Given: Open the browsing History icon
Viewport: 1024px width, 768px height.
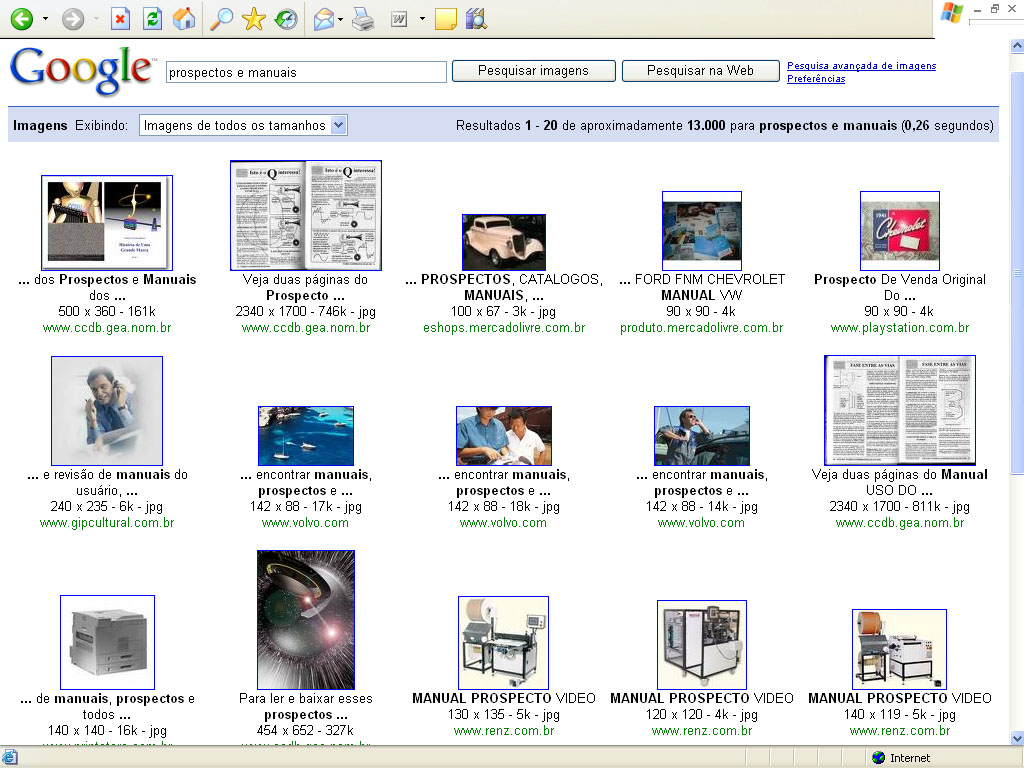Looking at the screenshot, I should (286, 18).
